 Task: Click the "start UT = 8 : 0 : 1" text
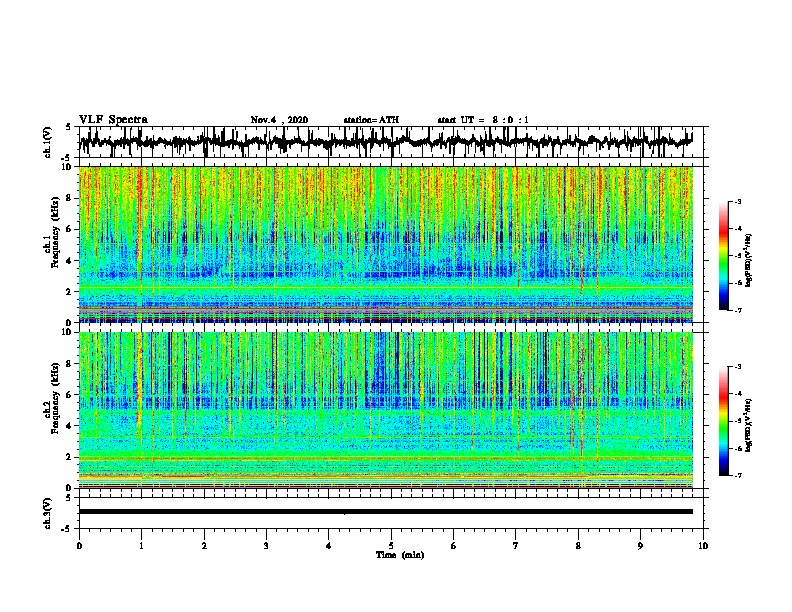(483, 120)
